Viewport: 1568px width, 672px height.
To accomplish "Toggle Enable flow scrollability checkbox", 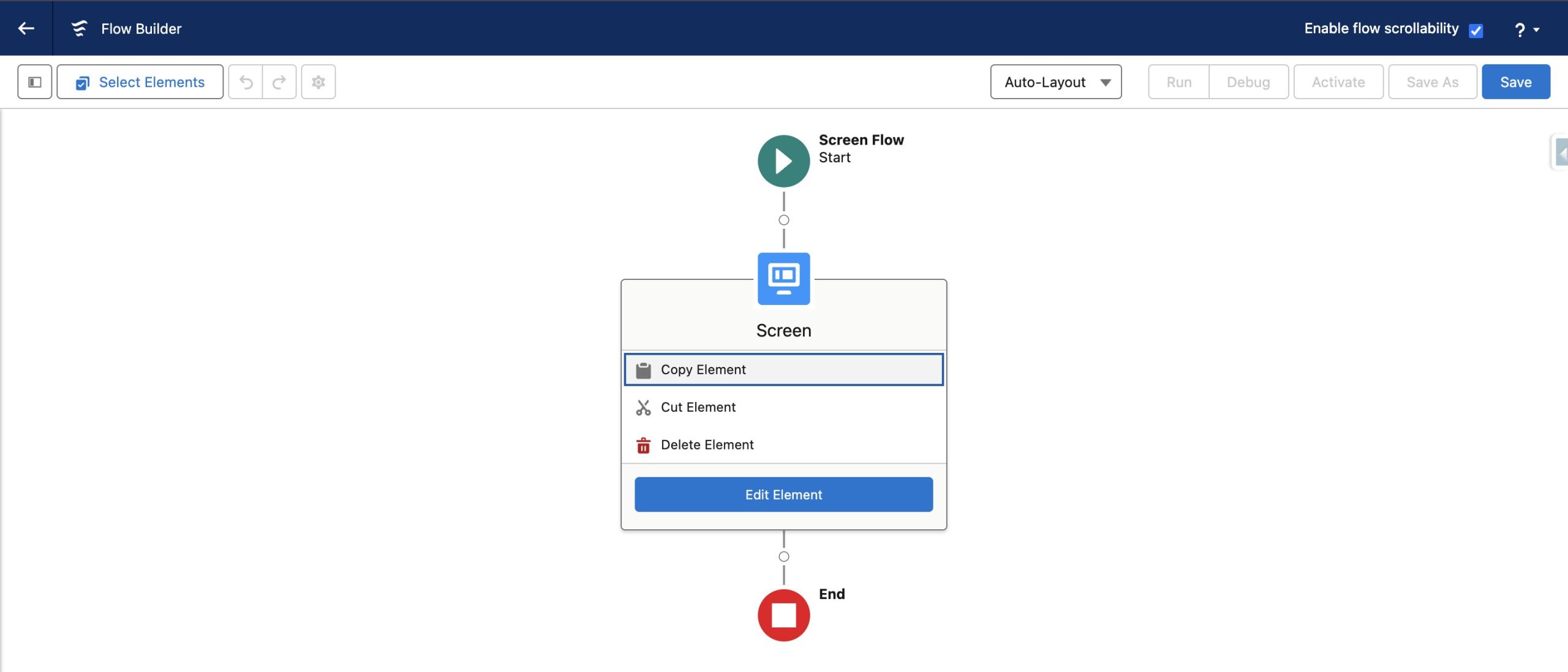I will 1476,29.
